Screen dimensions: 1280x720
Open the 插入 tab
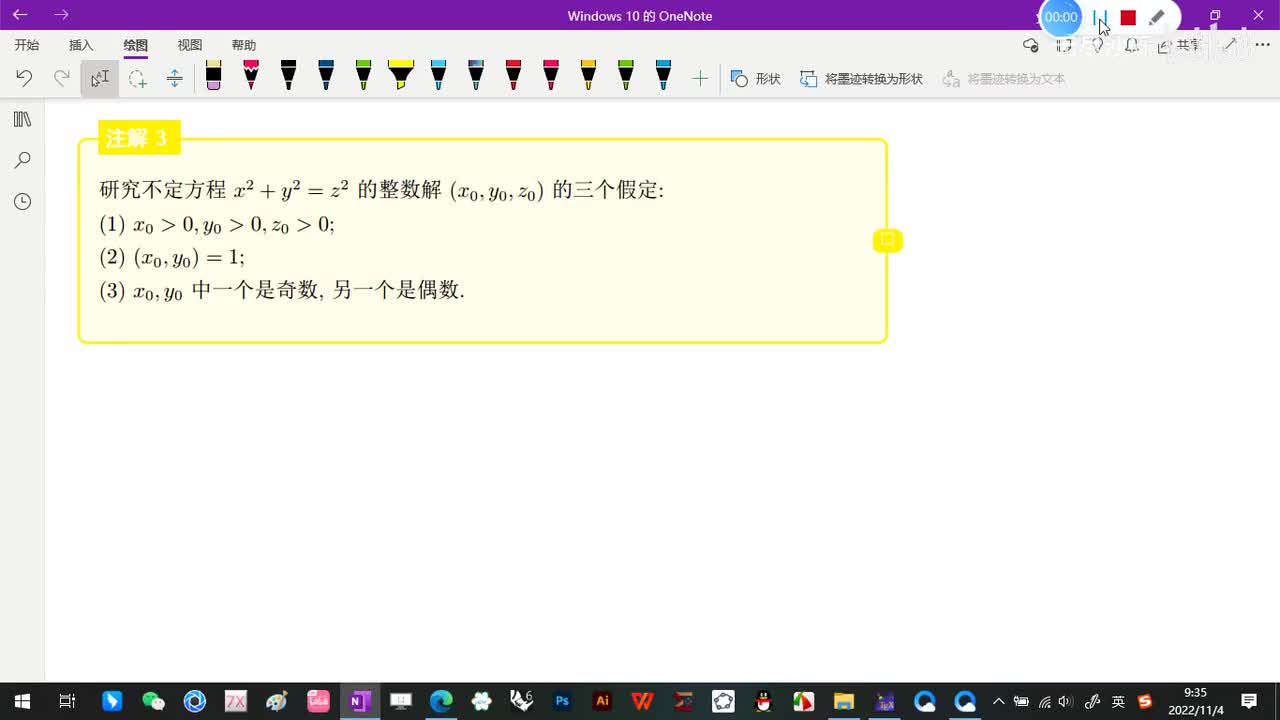pos(81,45)
